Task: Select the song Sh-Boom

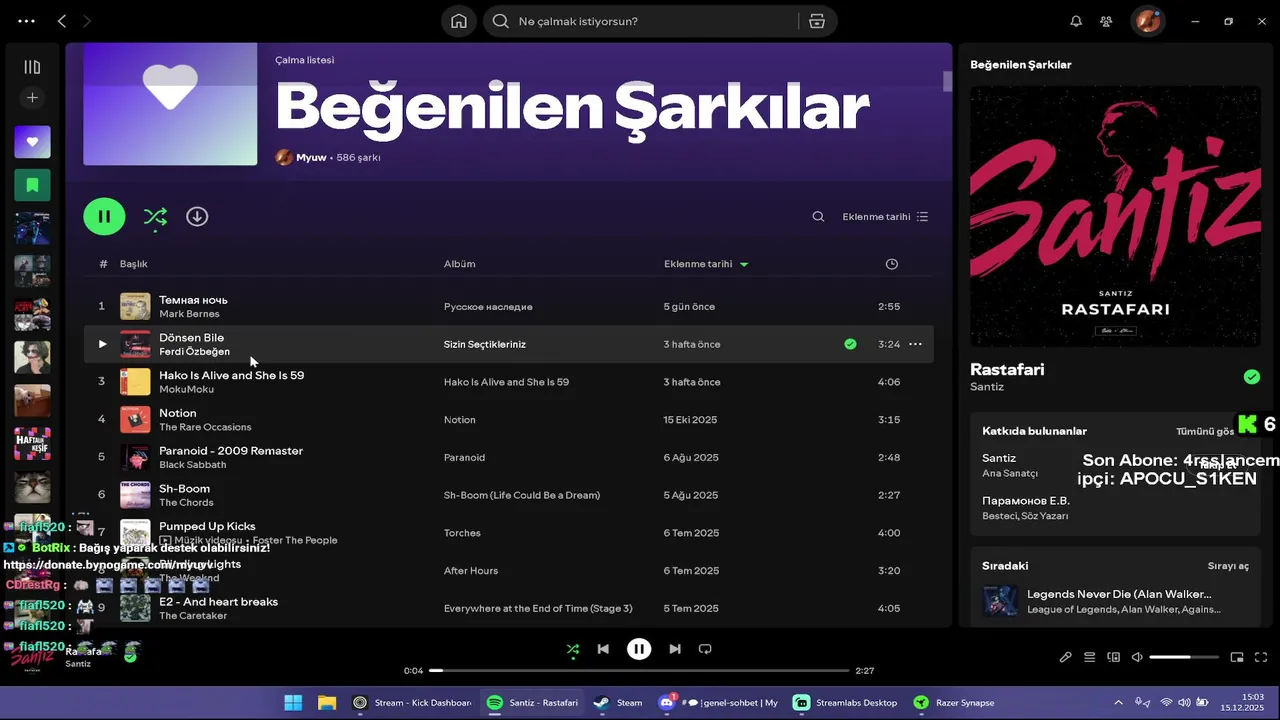Action: click(184, 489)
